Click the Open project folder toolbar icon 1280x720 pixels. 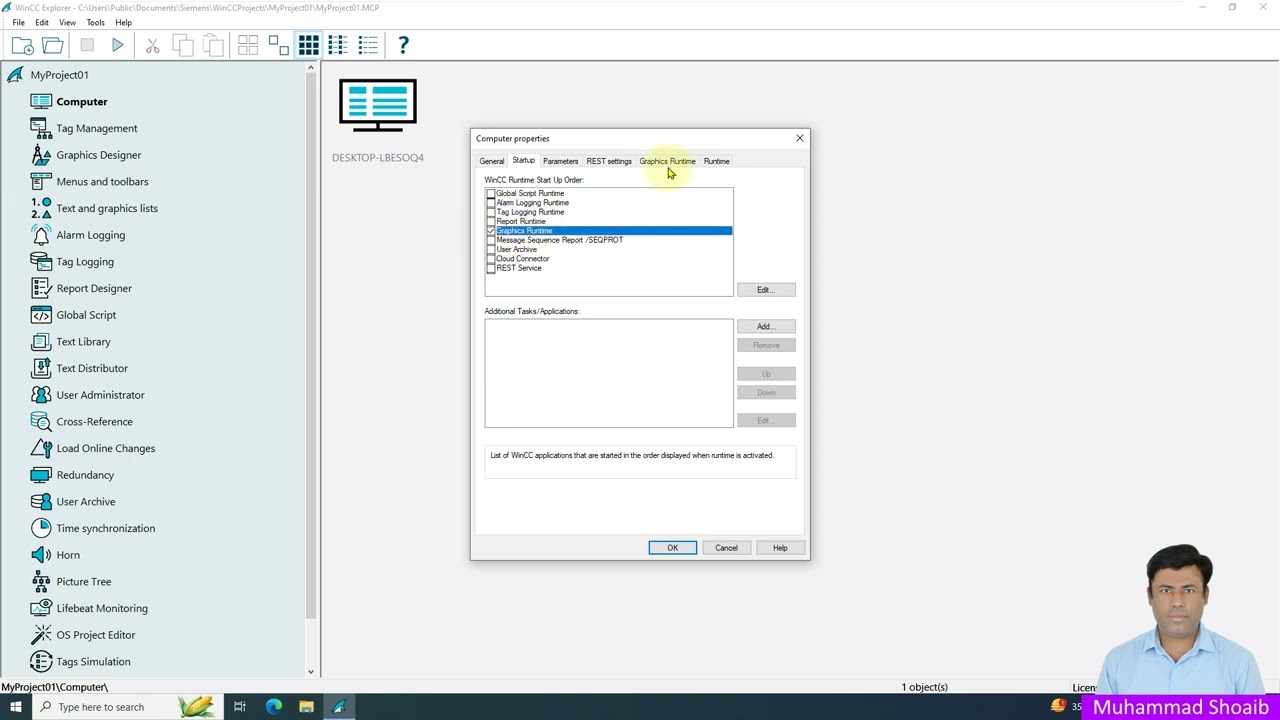(x=53, y=45)
